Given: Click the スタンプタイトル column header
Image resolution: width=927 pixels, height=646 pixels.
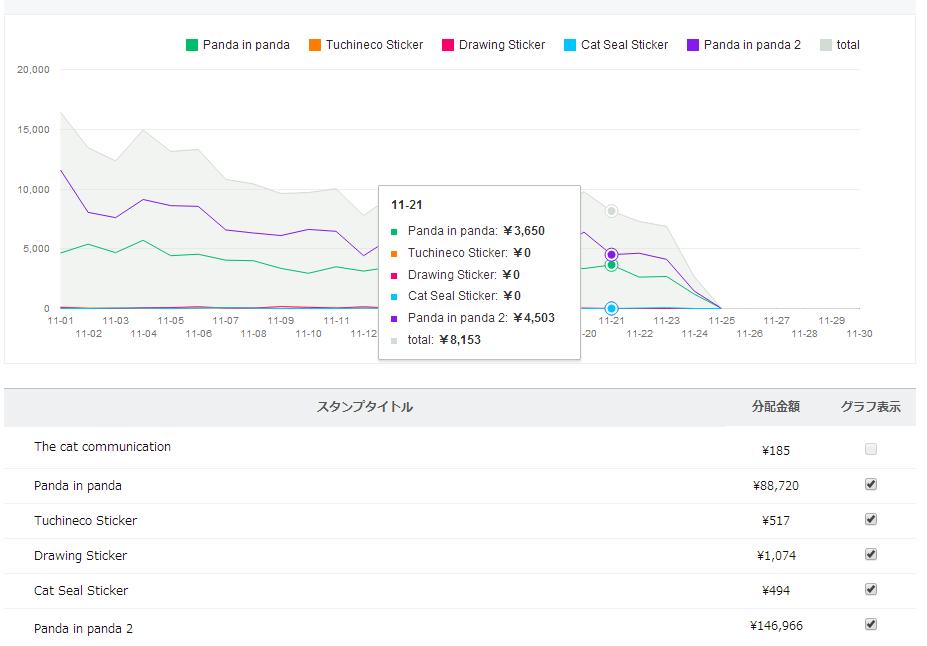Looking at the screenshot, I should tap(365, 407).
